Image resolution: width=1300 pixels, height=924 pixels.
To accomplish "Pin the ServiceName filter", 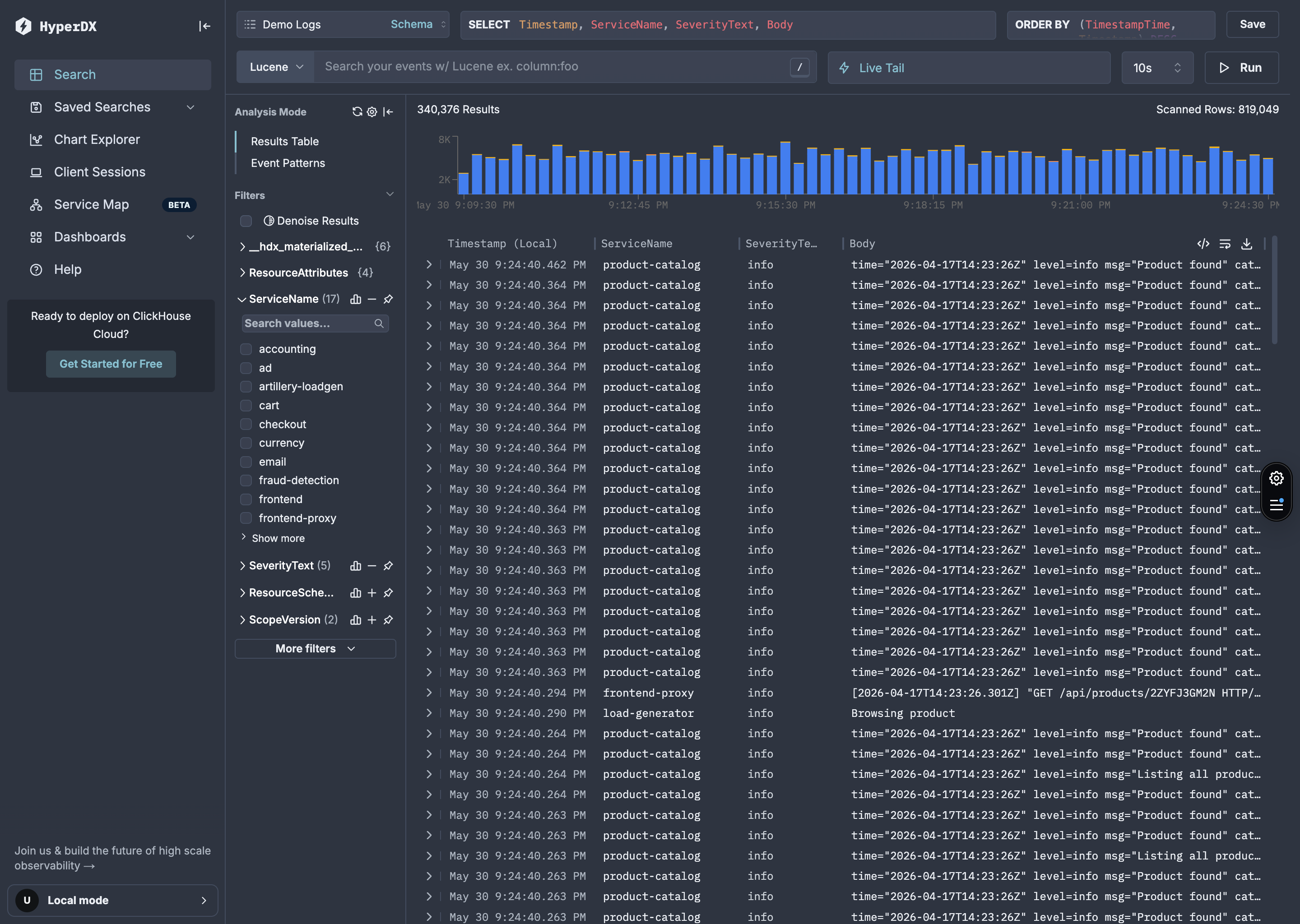I will 388,299.
